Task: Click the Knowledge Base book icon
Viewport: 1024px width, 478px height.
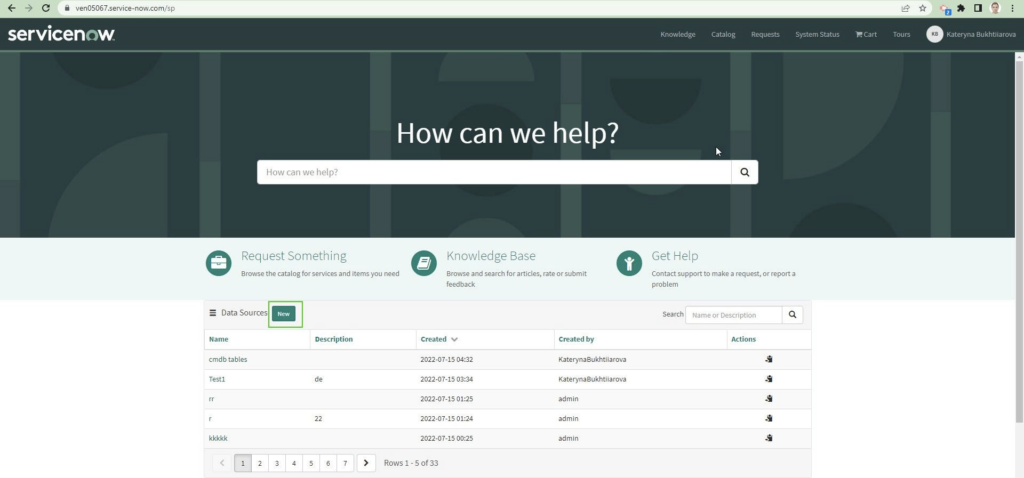Action: (x=424, y=263)
